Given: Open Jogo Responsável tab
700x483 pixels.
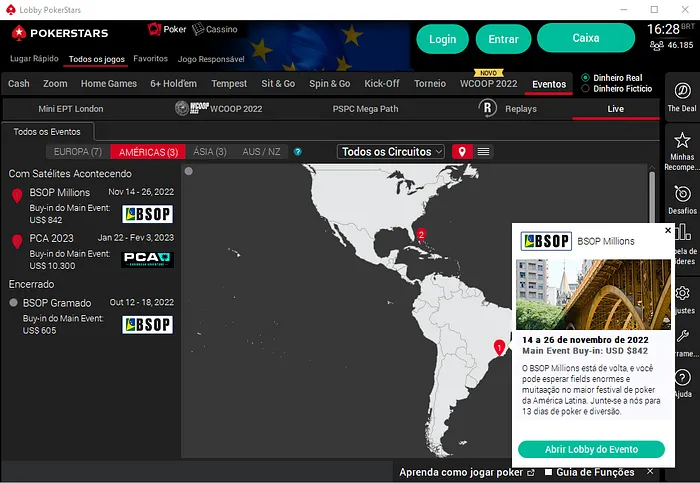Looking at the screenshot, I should click(211, 59).
